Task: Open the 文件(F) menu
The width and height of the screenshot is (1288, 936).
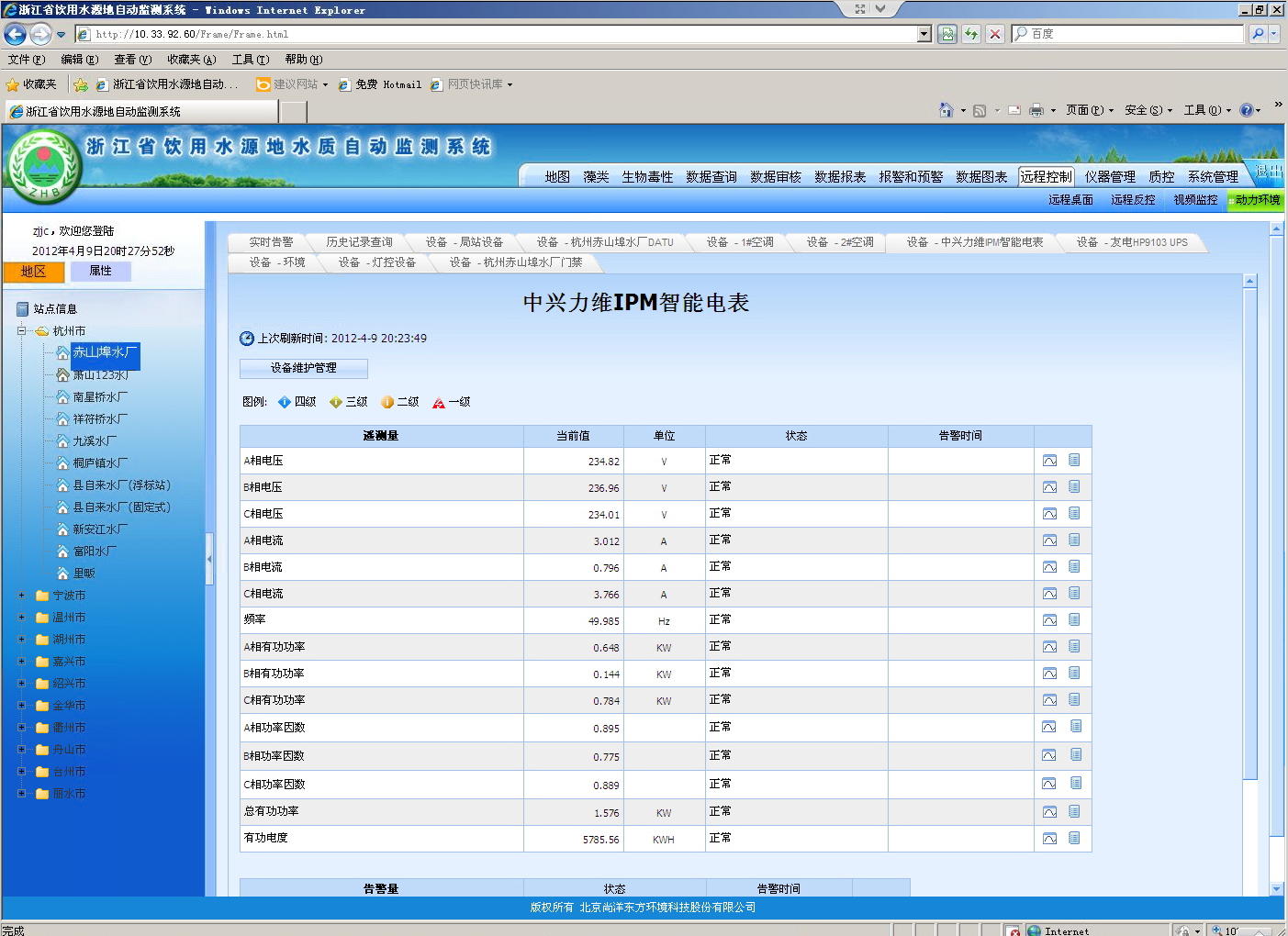Action: pos(27,60)
